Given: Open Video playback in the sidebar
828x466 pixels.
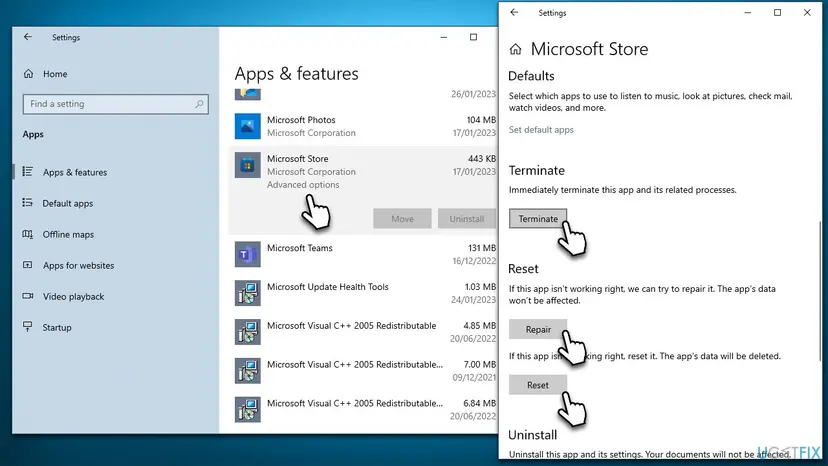Looking at the screenshot, I should click(x=73, y=296).
